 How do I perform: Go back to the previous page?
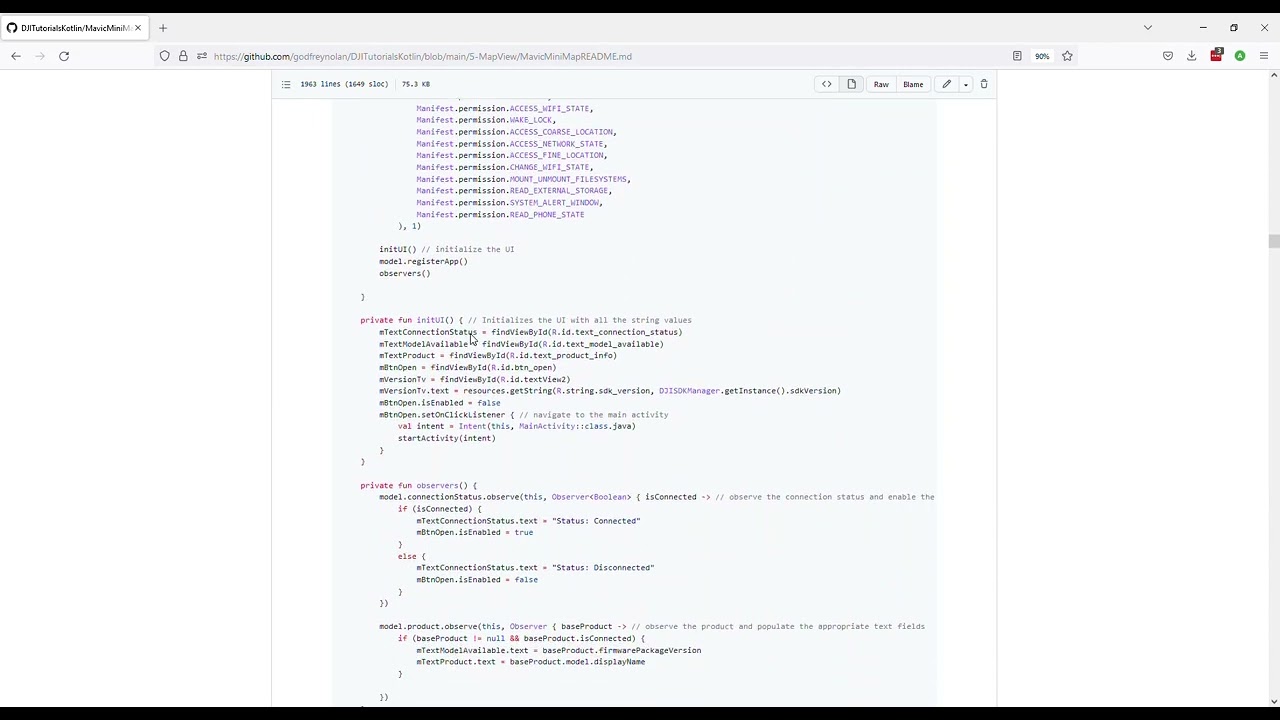16,56
